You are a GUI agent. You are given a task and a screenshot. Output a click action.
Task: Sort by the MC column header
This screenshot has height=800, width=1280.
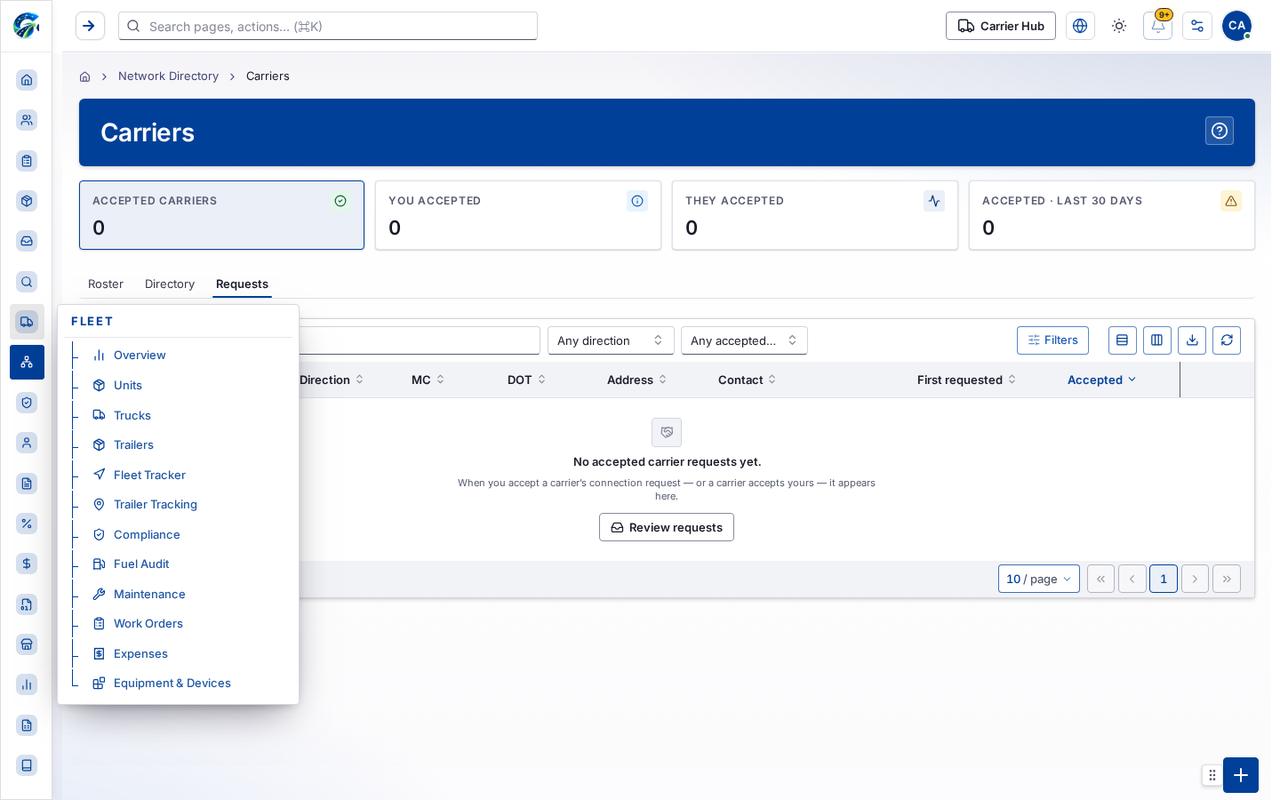428,380
